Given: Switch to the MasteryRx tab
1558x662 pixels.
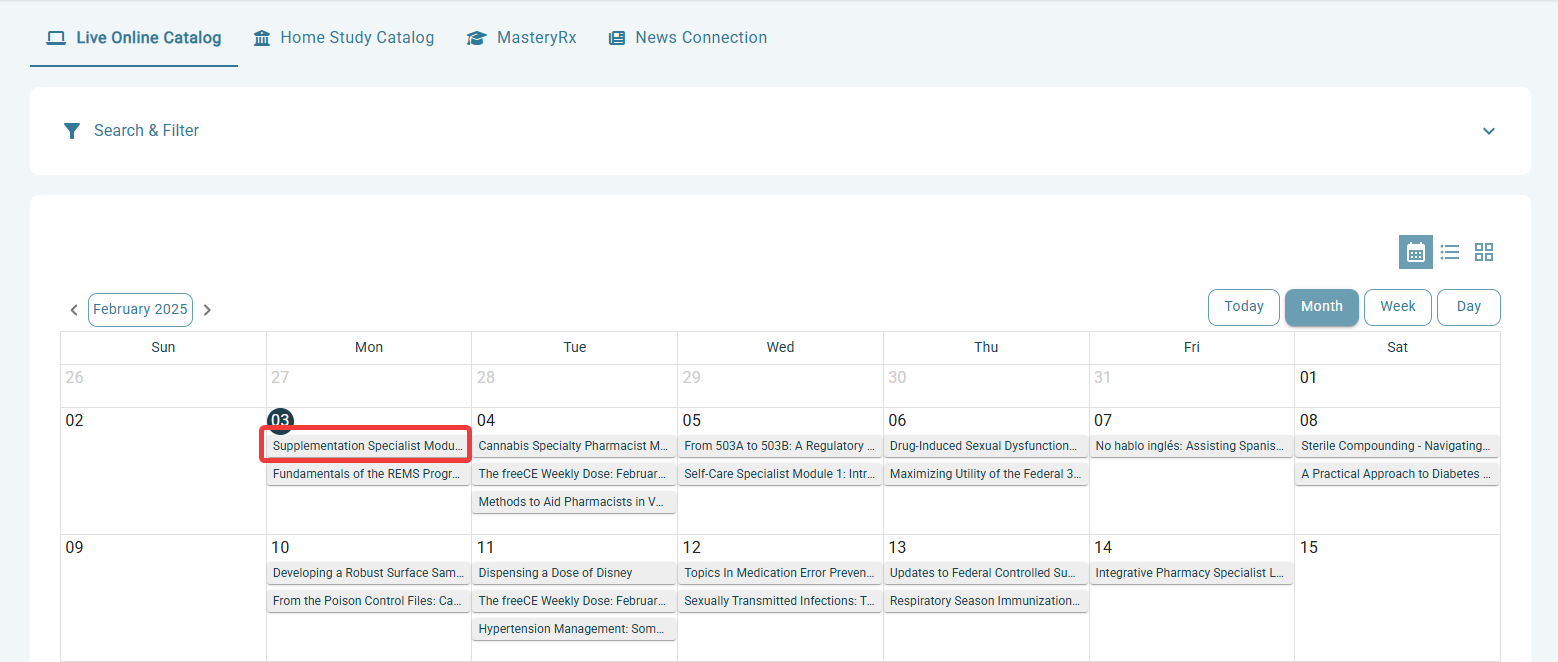Looking at the screenshot, I should point(521,38).
